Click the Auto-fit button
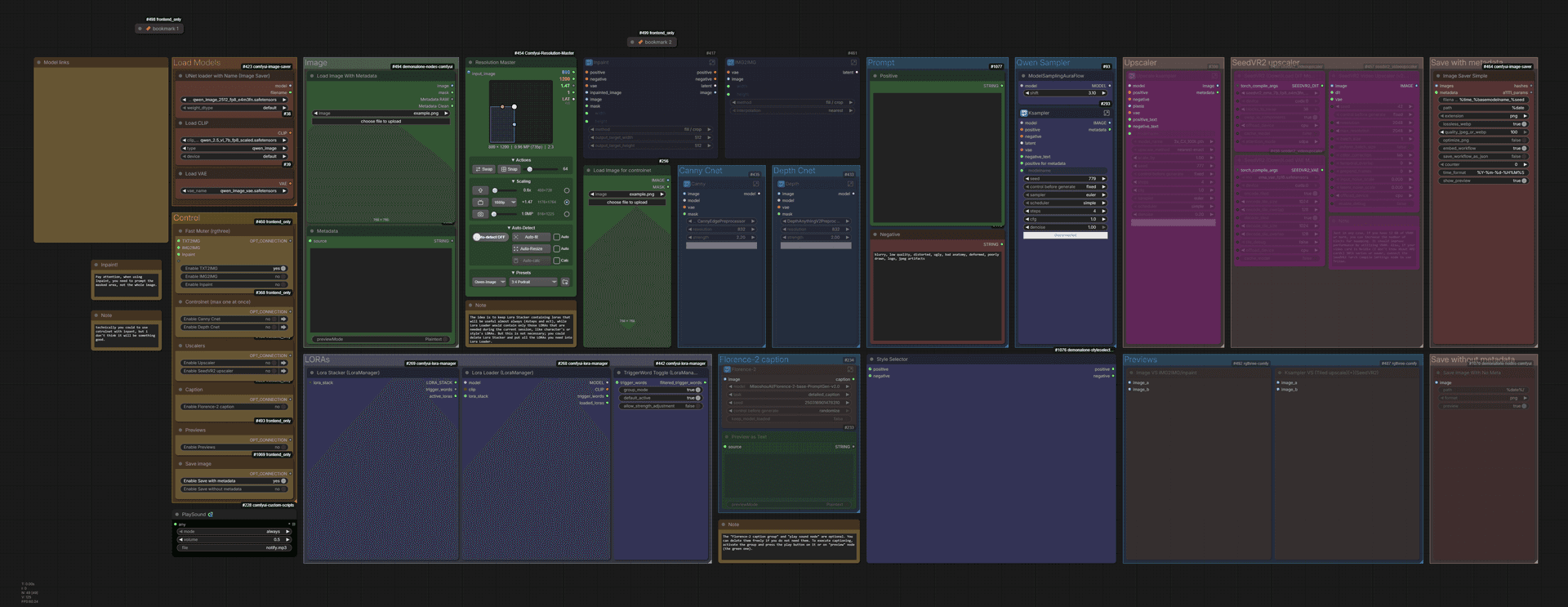Viewport: 1568px width, 607px height. tap(531, 237)
